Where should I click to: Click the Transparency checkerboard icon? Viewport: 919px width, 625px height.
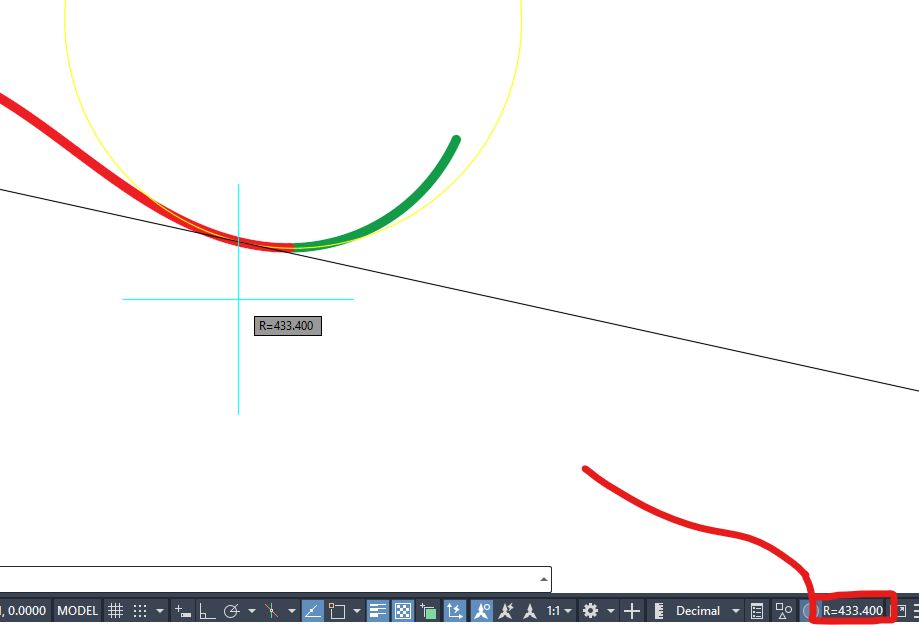403,610
